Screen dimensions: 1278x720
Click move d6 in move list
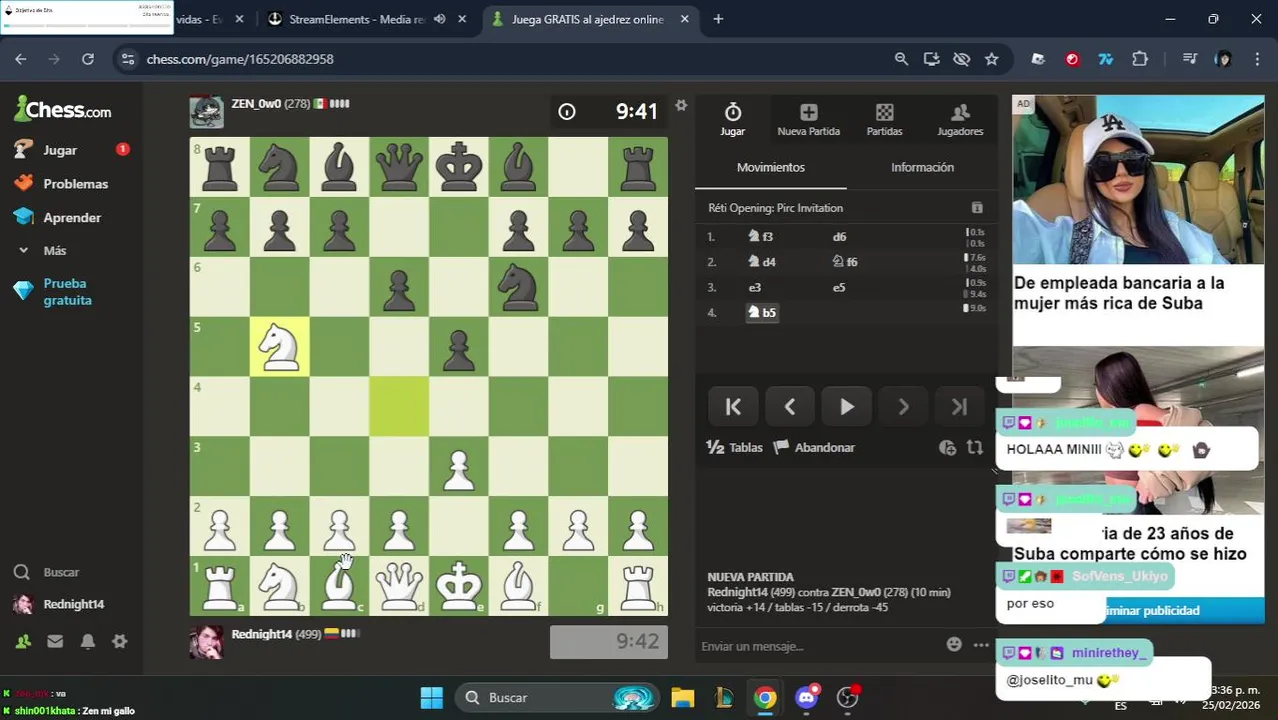(x=839, y=236)
